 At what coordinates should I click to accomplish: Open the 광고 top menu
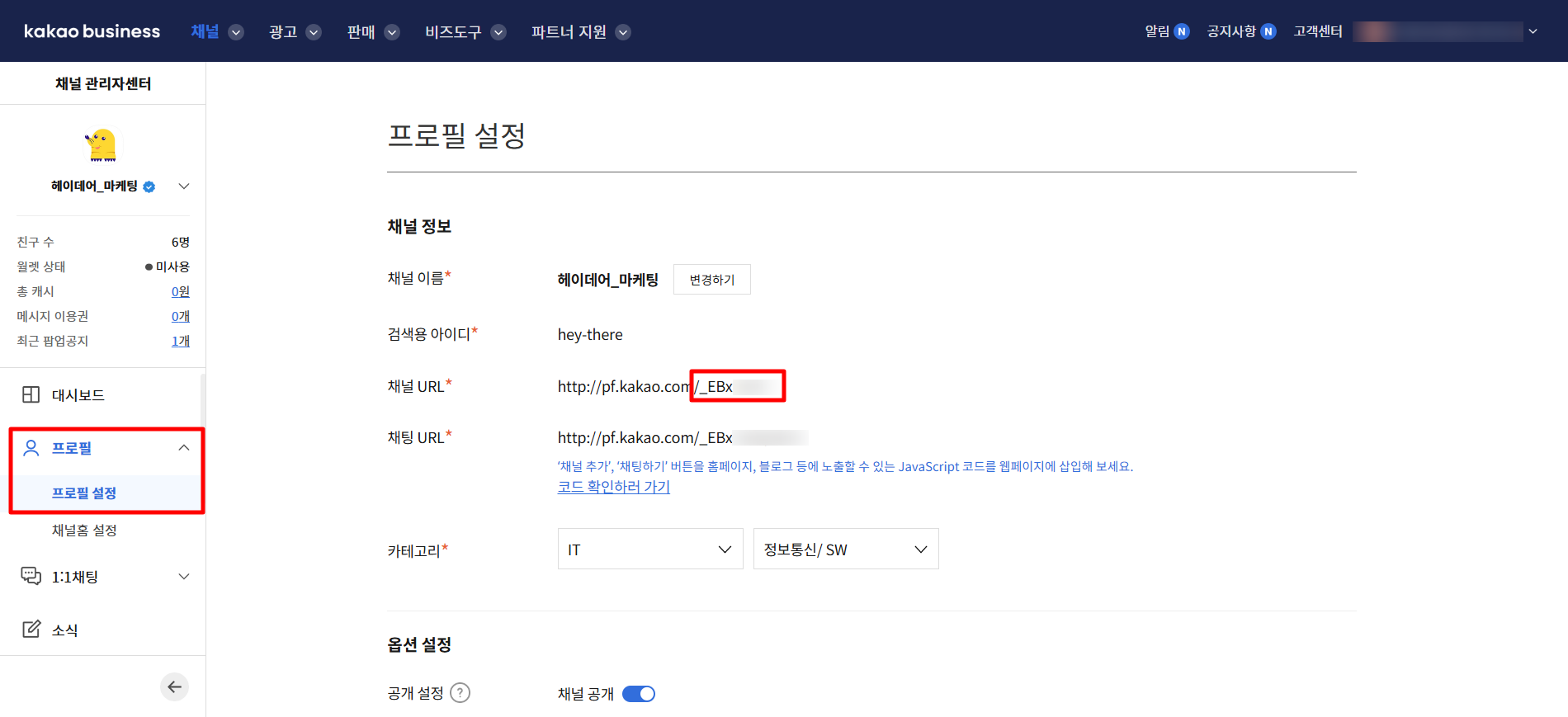283,32
